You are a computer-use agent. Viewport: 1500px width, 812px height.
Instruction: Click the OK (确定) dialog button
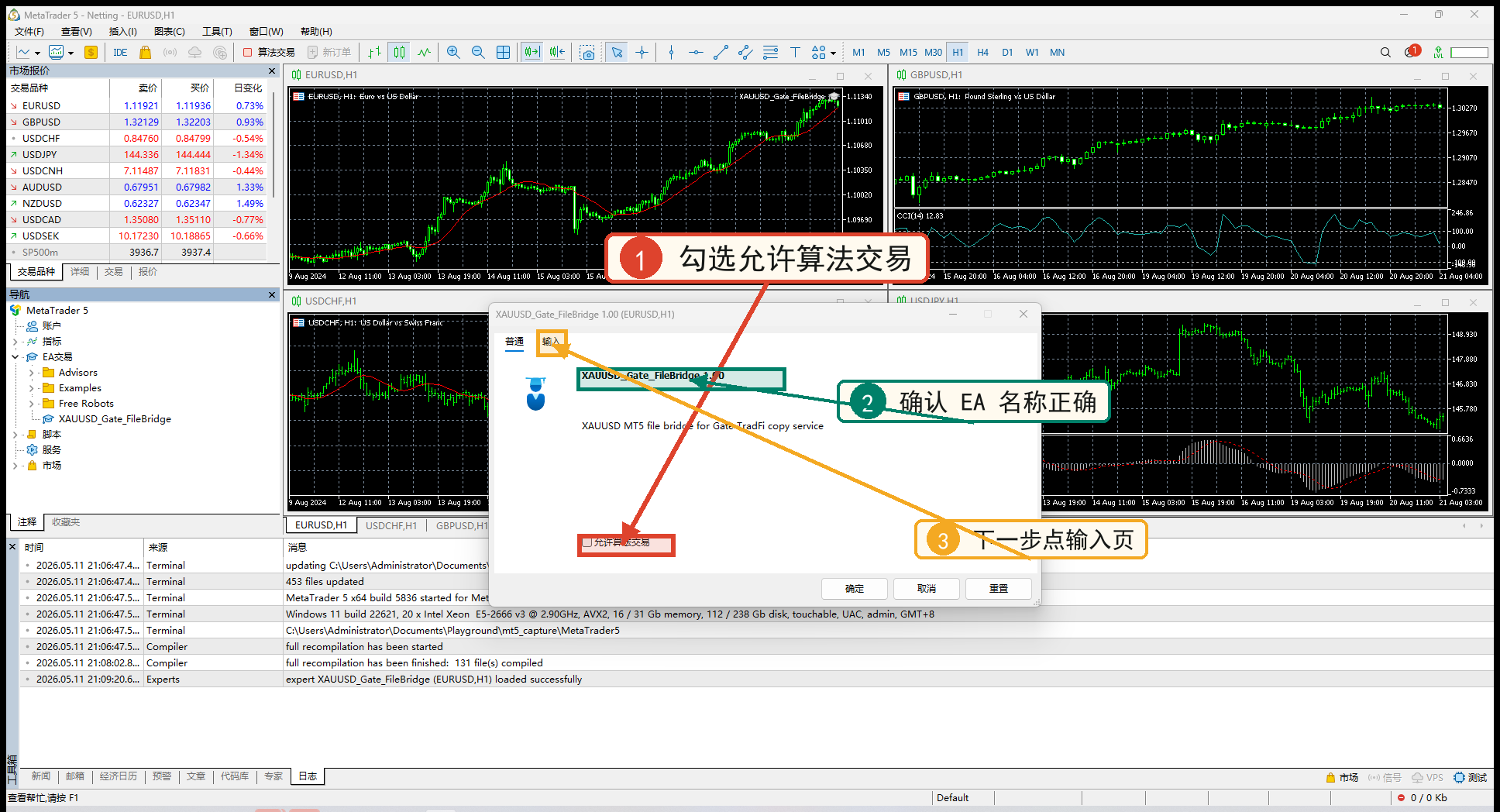coord(855,589)
